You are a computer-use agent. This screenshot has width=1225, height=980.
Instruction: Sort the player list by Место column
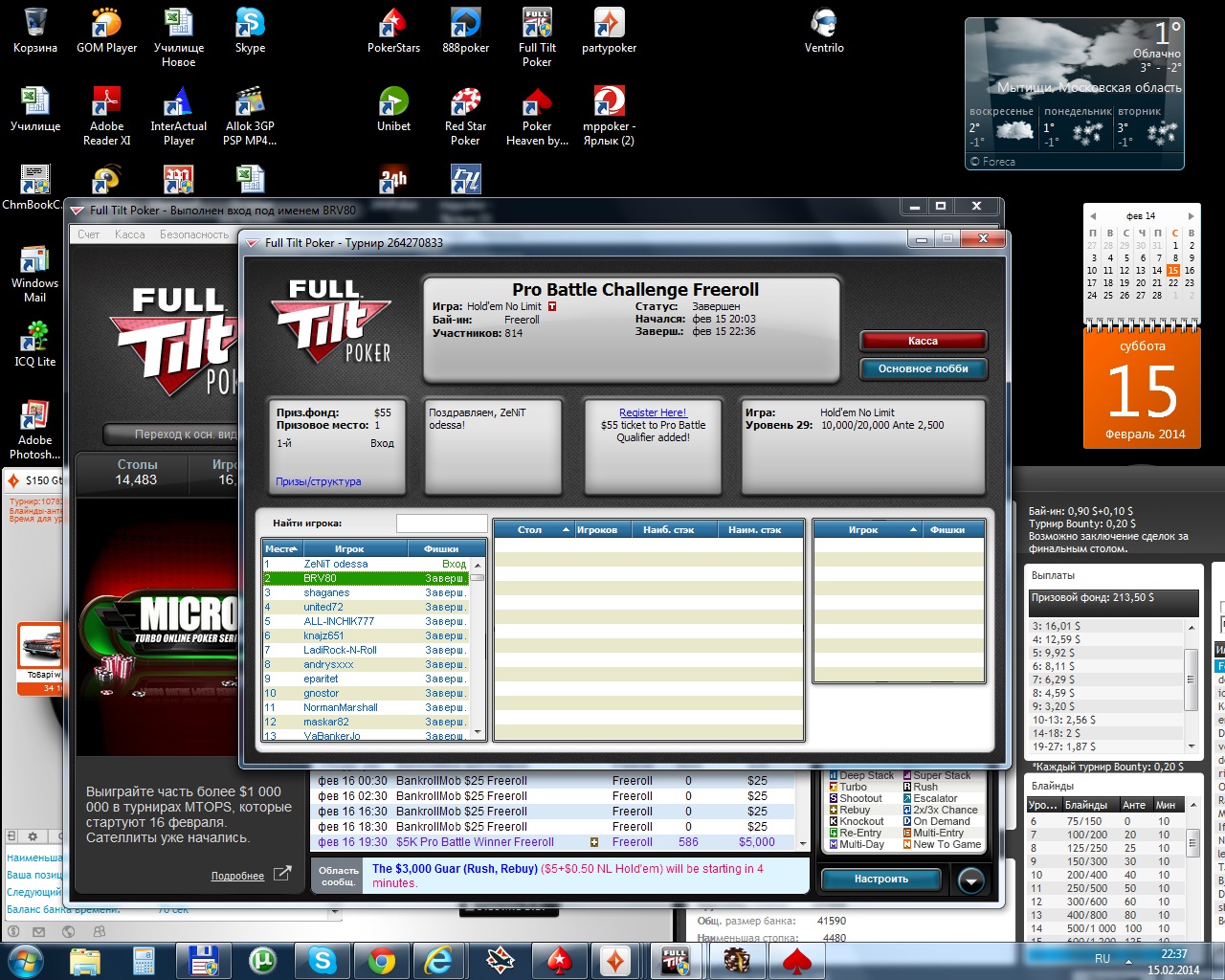click(281, 549)
